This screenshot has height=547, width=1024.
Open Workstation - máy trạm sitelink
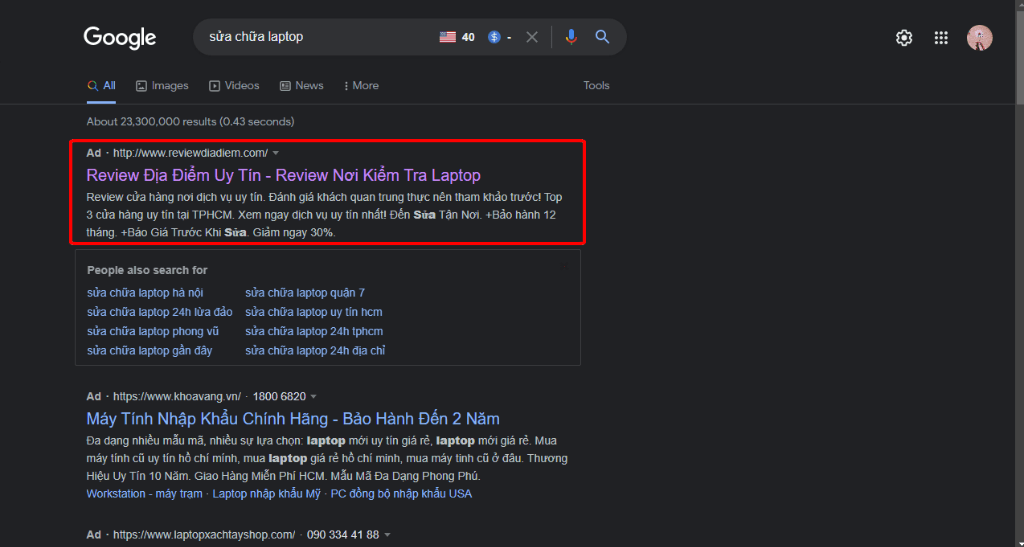[x=144, y=494]
